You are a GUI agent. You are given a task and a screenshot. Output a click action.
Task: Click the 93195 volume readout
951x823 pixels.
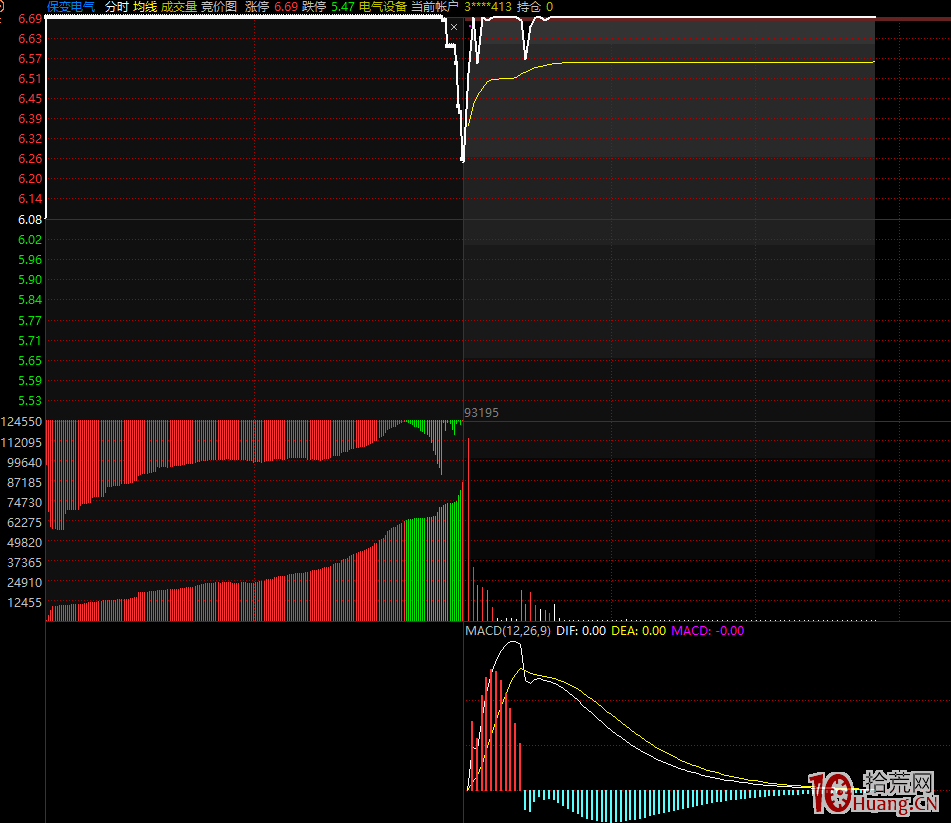(x=481, y=412)
